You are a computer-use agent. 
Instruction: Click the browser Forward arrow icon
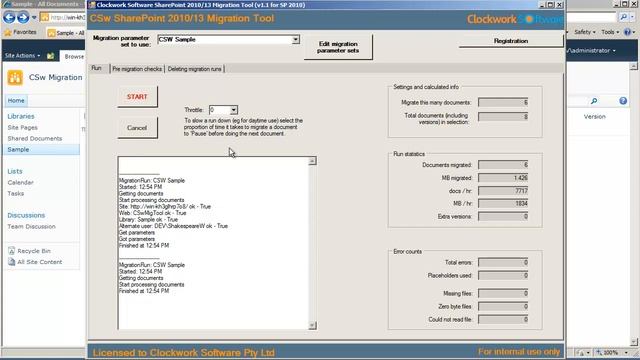coord(23,18)
